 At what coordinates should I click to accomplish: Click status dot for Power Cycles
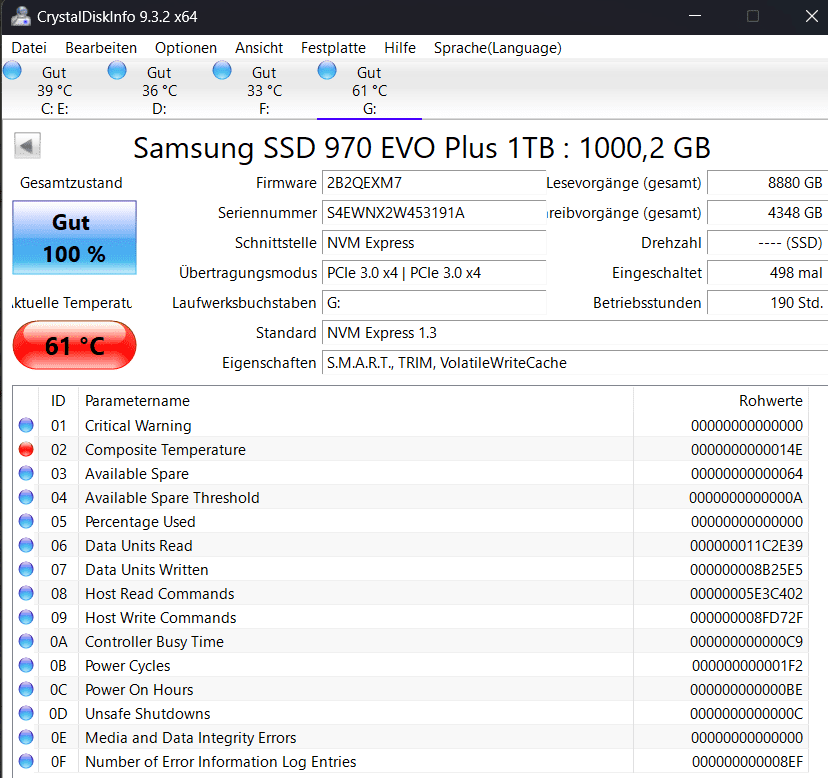click(26, 665)
